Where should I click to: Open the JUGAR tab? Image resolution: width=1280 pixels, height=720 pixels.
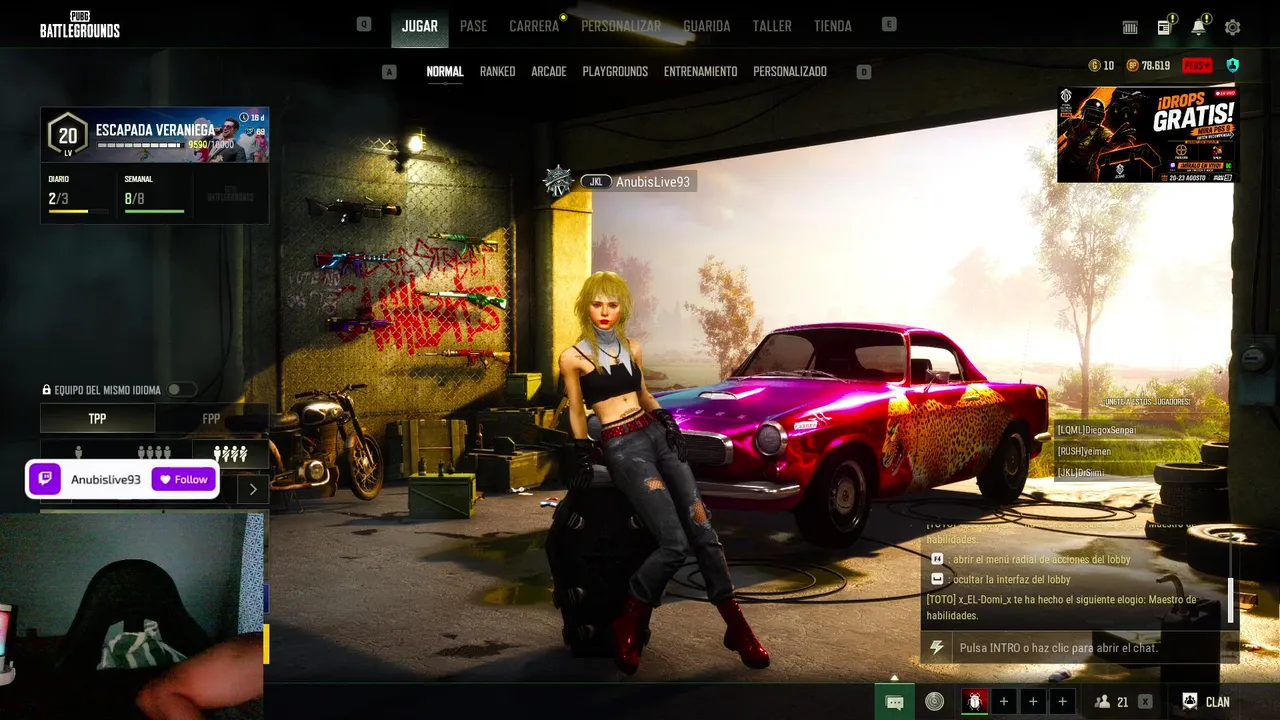pos(420,26)
